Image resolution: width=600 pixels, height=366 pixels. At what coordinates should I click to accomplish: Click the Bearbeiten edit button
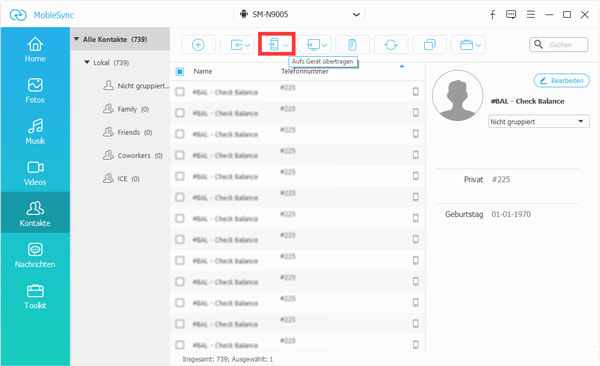561,80
